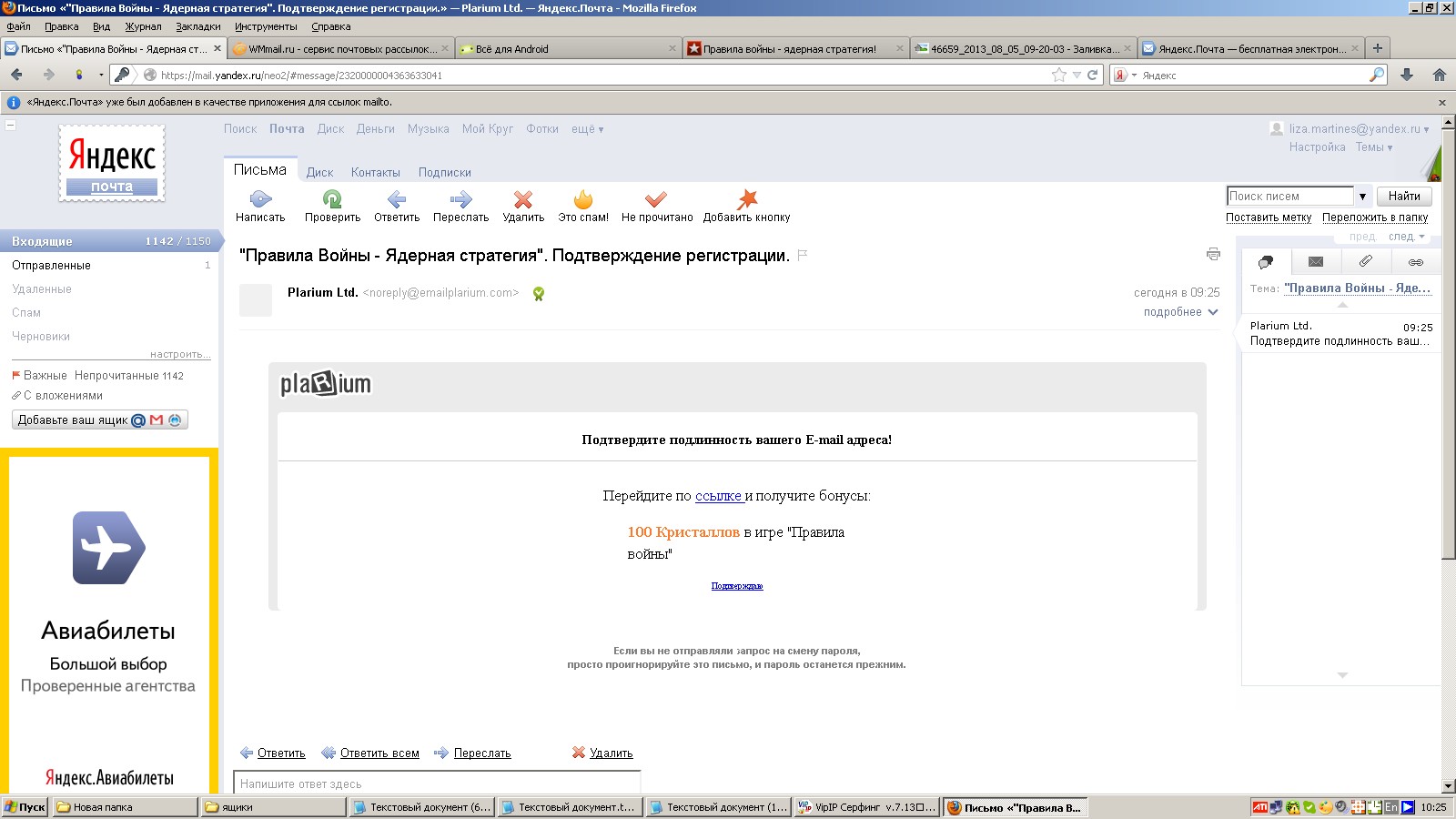
Task: Open the conversation thread tab icon
Action: click(1266, 262)
